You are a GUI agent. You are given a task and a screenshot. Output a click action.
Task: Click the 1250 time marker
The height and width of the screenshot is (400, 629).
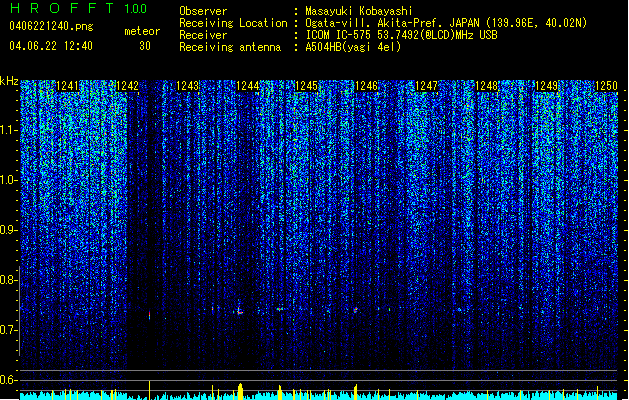(606, 86)
